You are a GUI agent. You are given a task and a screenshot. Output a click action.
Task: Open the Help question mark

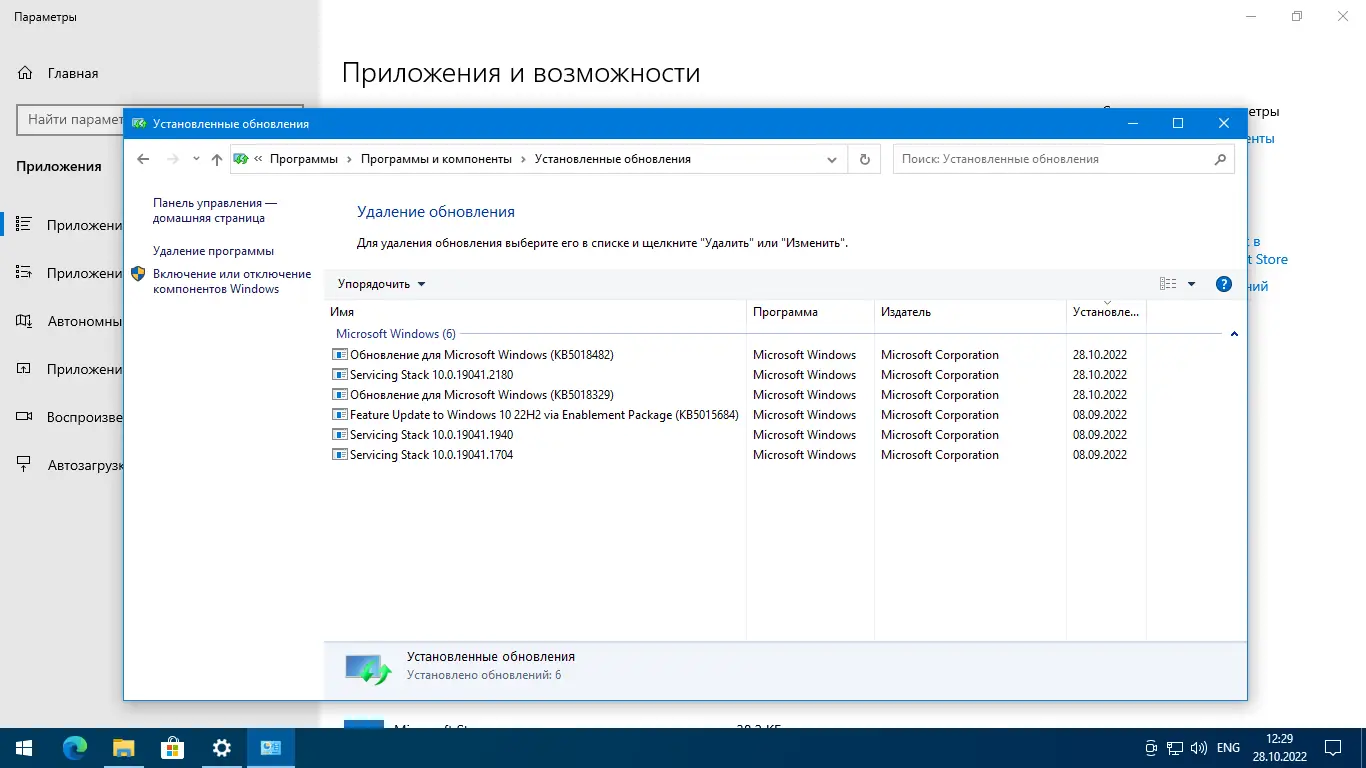1223,284
